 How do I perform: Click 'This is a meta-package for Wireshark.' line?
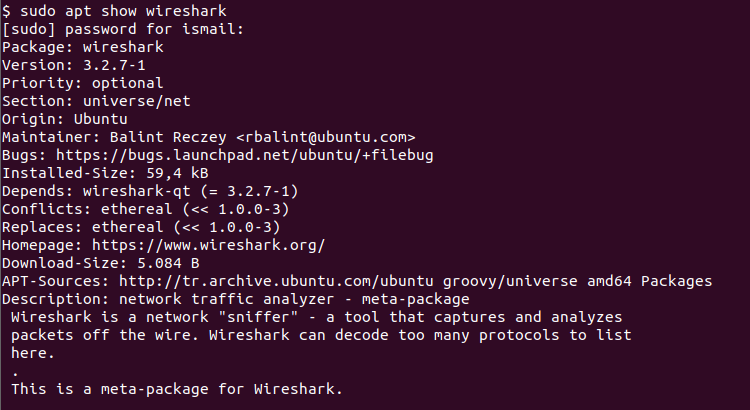pos(177,389)
